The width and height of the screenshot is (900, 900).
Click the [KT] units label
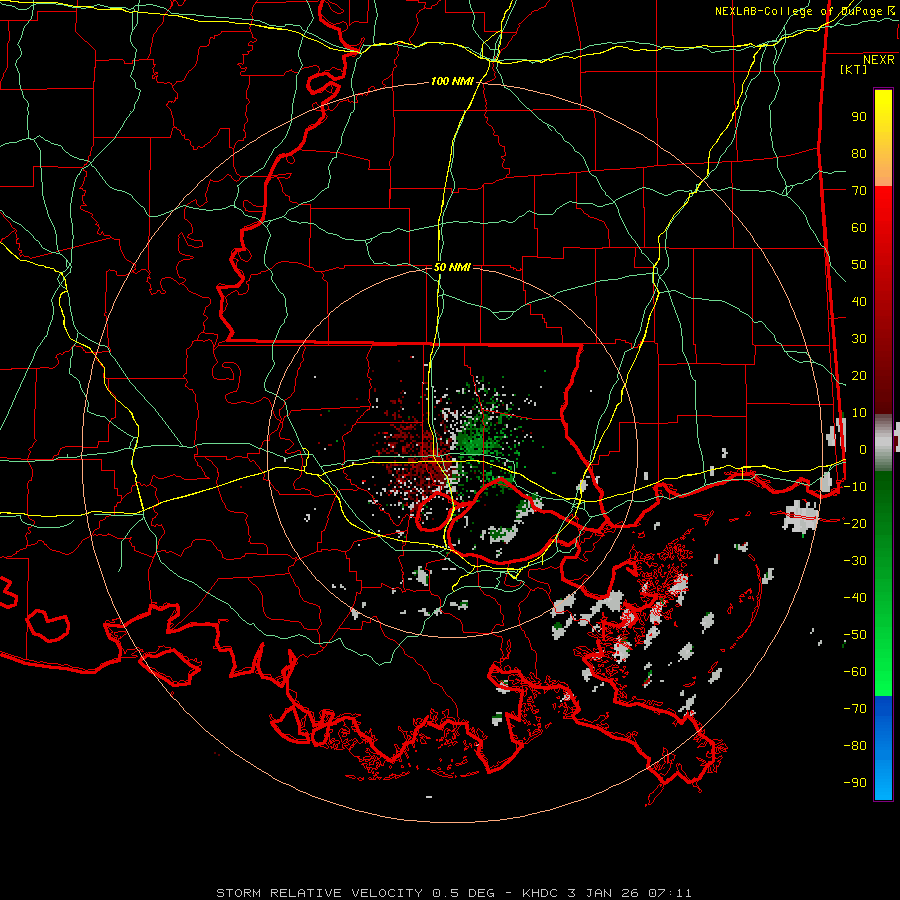coord(854,69)
